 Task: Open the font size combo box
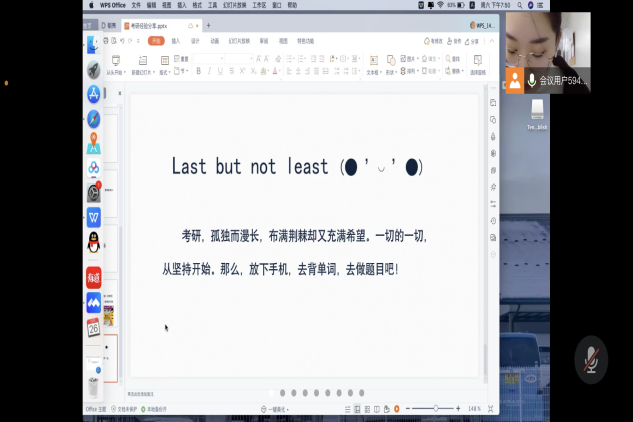coord(239,59)
